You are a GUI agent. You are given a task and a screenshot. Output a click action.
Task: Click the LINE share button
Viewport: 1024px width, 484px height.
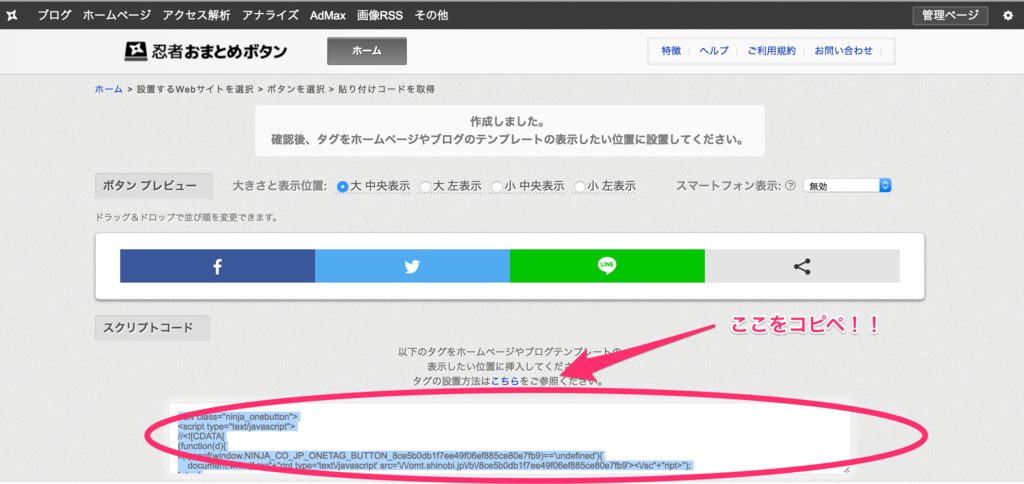(607, 266)
